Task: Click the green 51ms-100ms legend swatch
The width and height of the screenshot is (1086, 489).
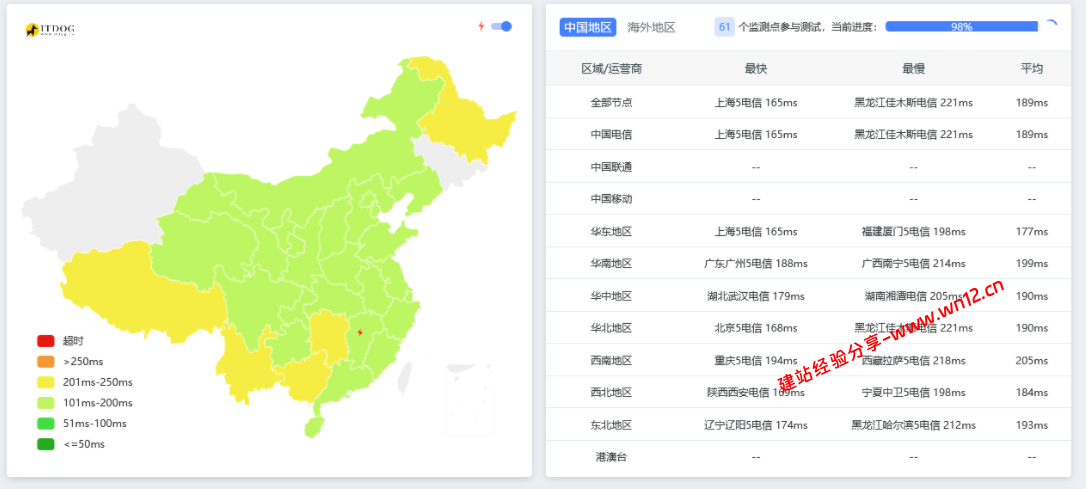Action: pos(46,424)
